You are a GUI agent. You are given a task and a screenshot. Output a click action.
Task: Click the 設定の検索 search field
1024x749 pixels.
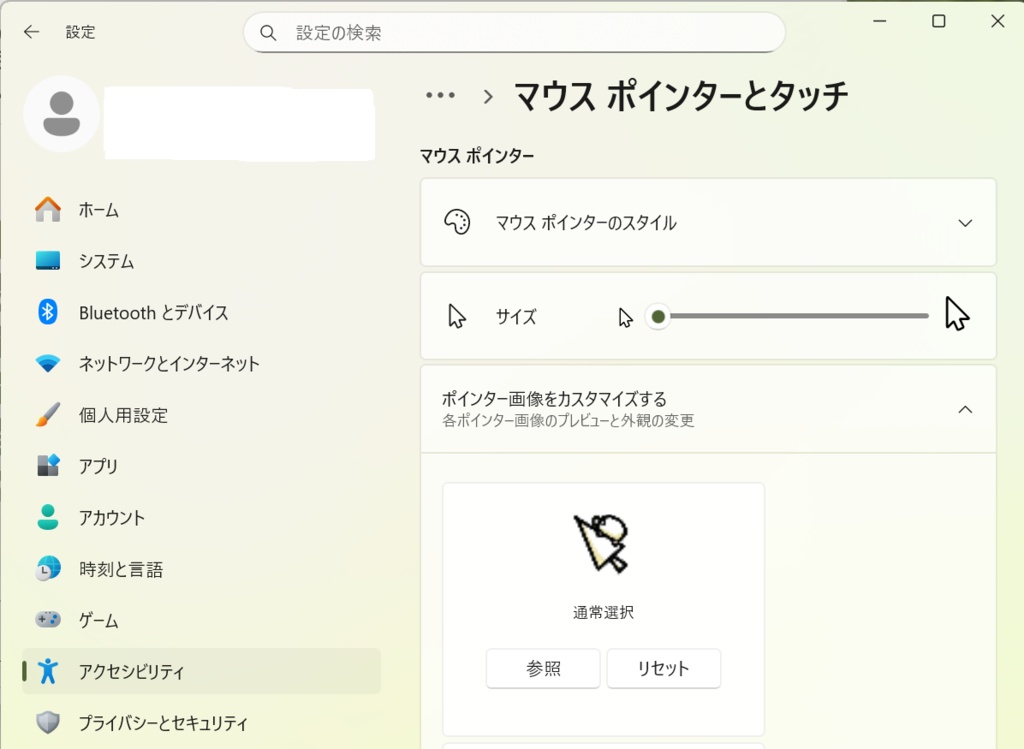coord(515,32)
